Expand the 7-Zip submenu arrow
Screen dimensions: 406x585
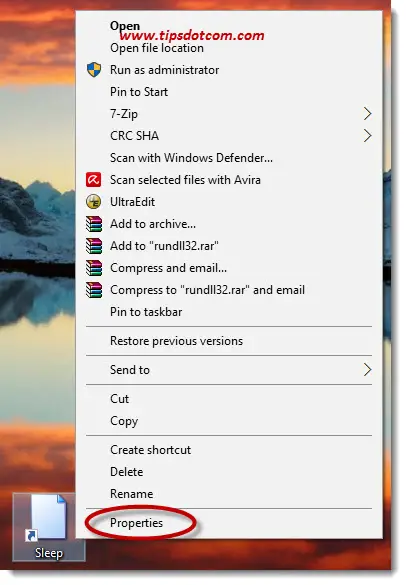click(x=367, y=114)
